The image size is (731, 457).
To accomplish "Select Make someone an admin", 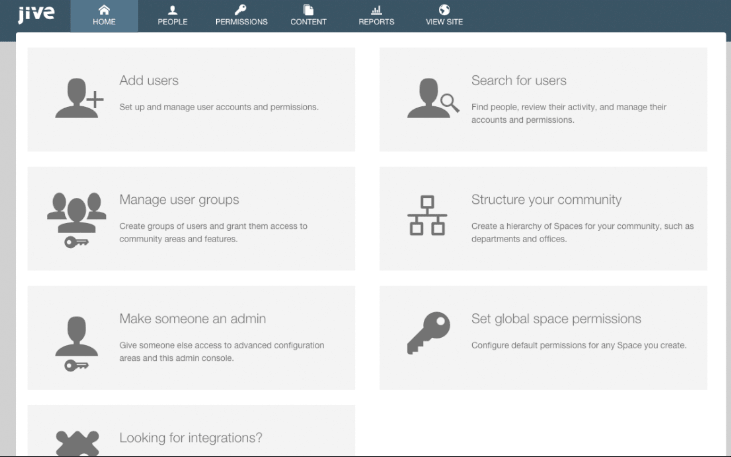I will pyautogui.click(x=193, y=319).
